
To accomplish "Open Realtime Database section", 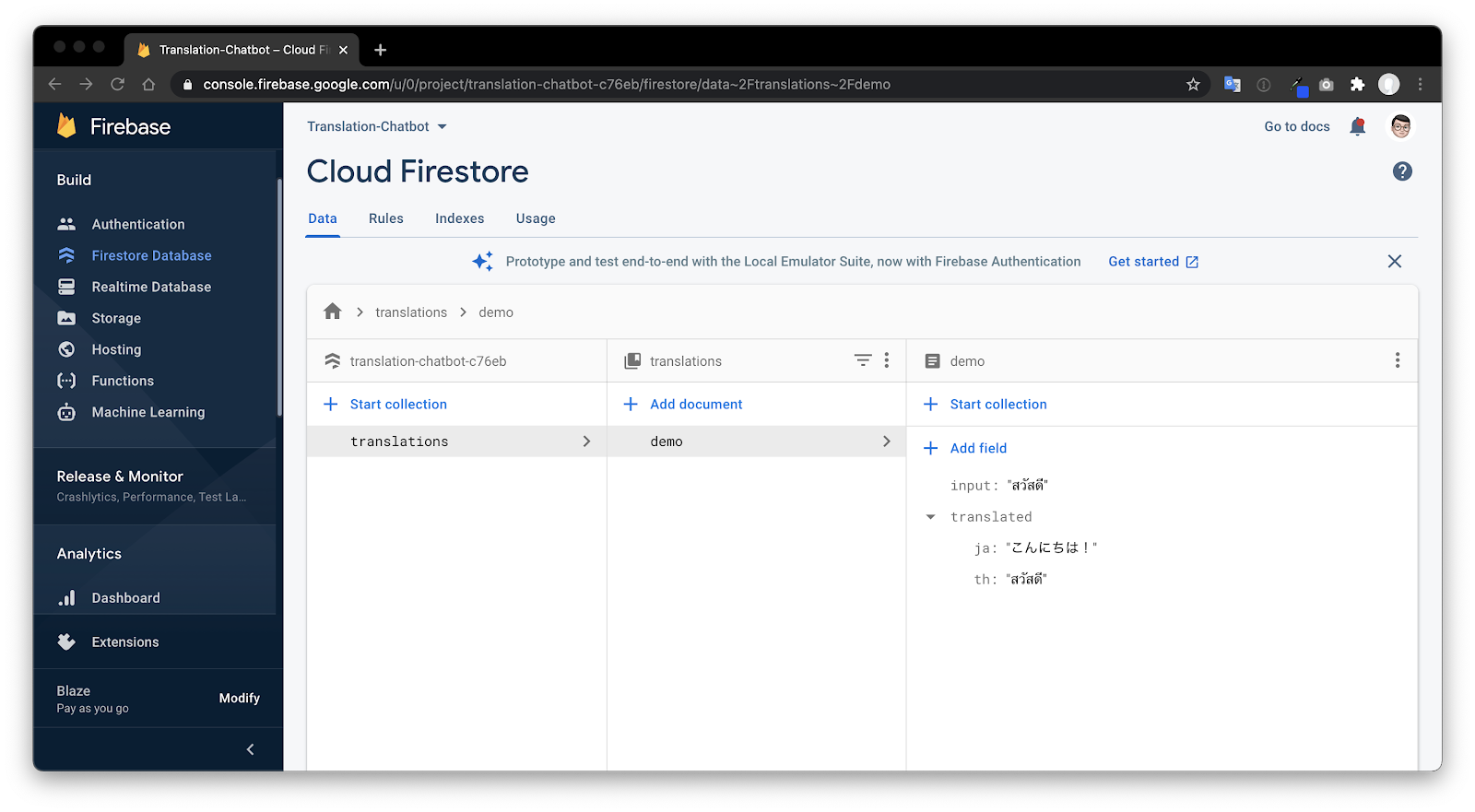I will (151, 287).
